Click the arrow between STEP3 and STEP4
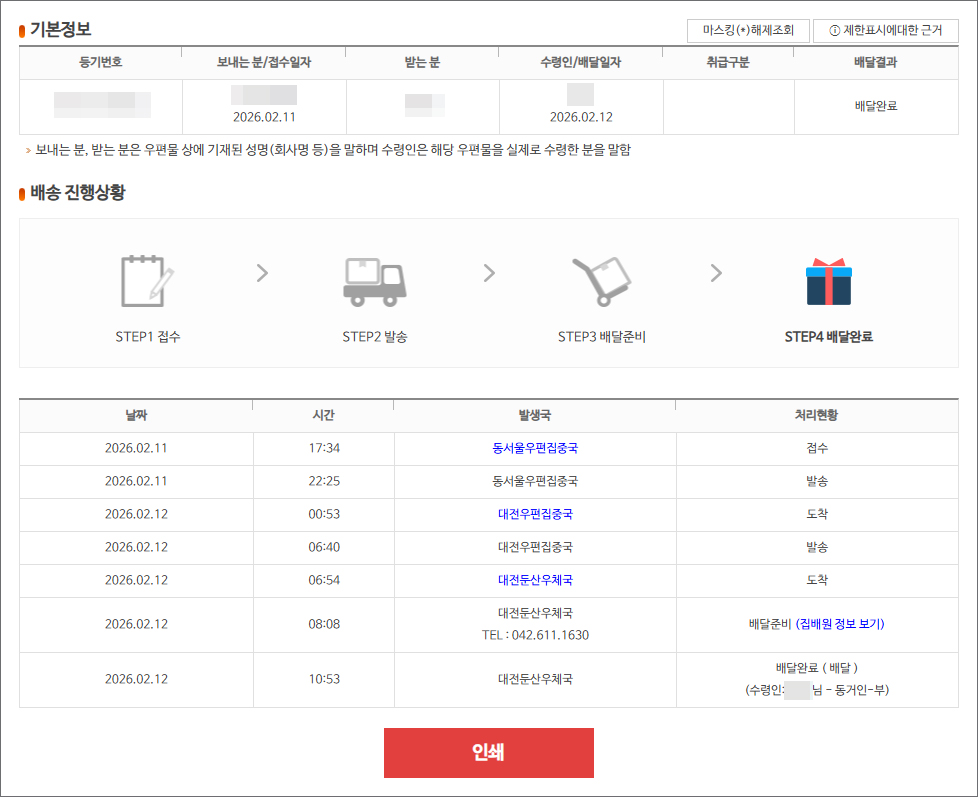The width and height of the screenshot is (978, 797). click(x=716, y=273)
